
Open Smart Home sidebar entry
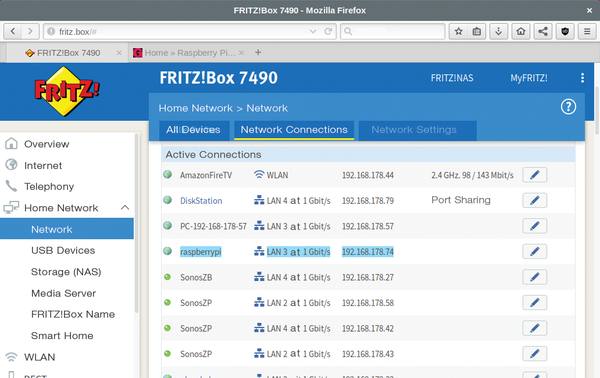coord(62,336)
